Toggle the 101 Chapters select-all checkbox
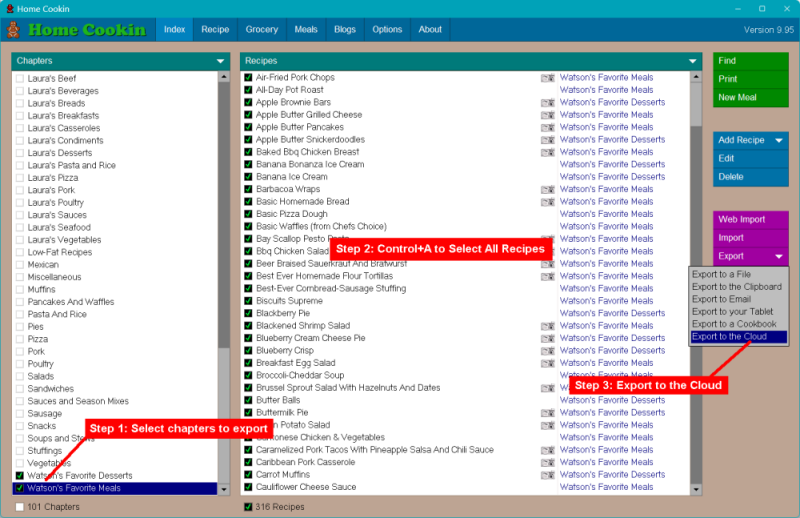The height and width of the screenshot is (518, 800). pos(20,507)
